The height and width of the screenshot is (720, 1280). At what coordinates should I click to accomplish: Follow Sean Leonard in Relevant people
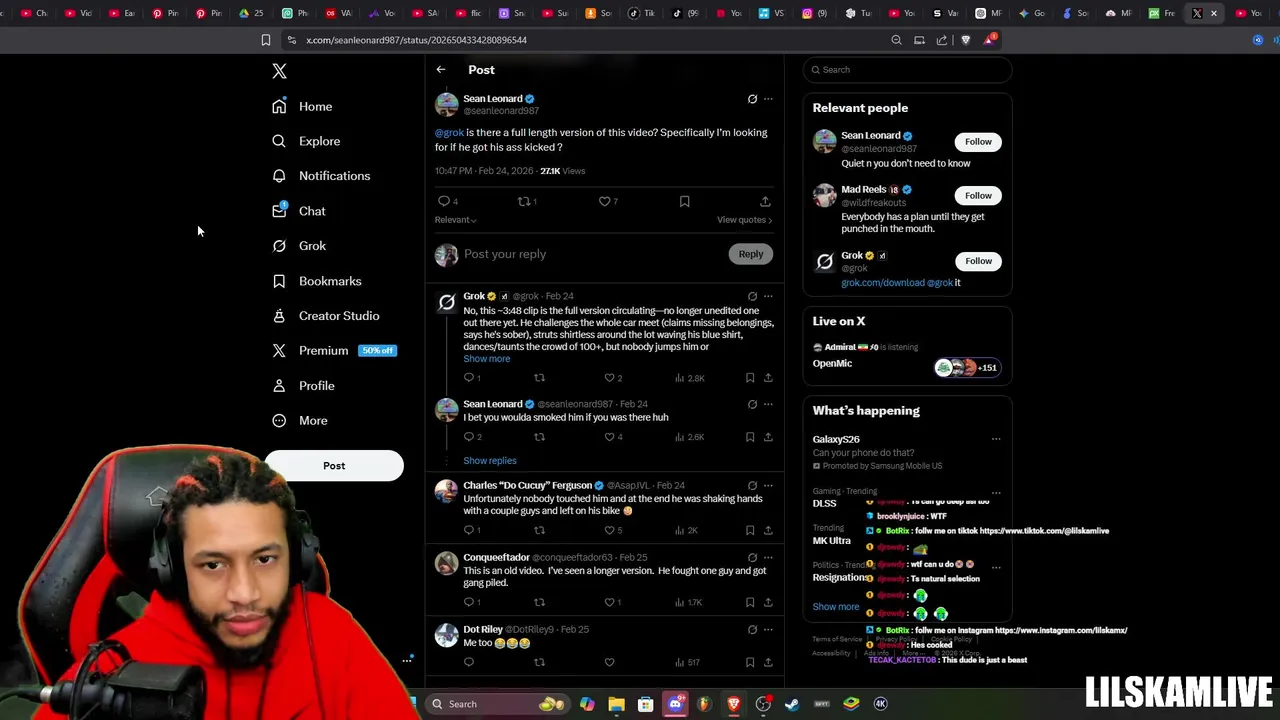(978, 142)
